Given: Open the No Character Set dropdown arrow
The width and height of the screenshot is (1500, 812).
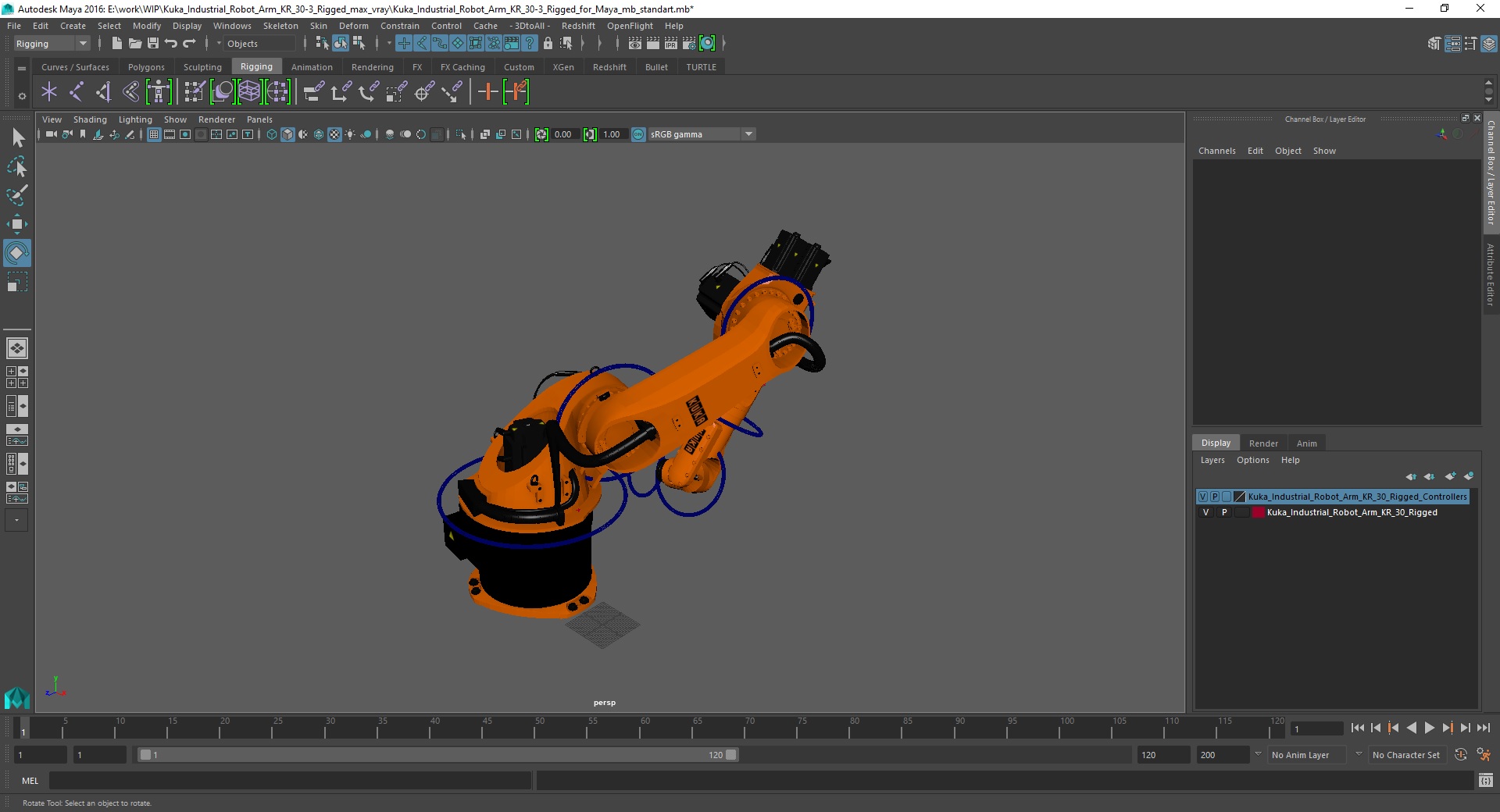Looking at the screenshot, I should tap(1359, 754).
